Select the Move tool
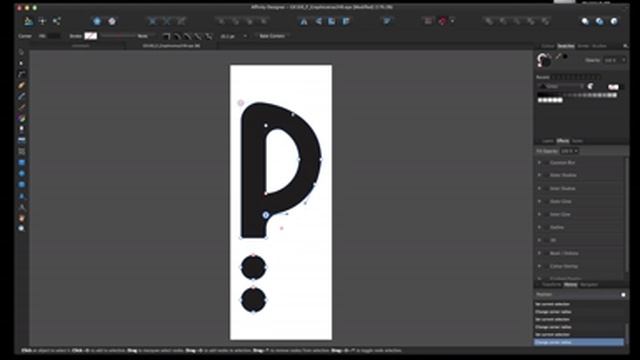The image size is (640, 360). click(x=22, y=52)
